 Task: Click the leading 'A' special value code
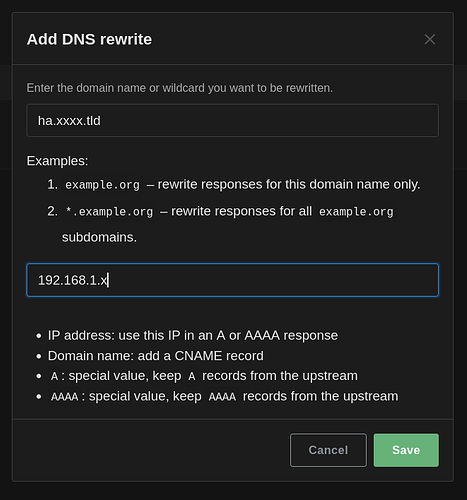pyautogui.click(x=54, y=376)
